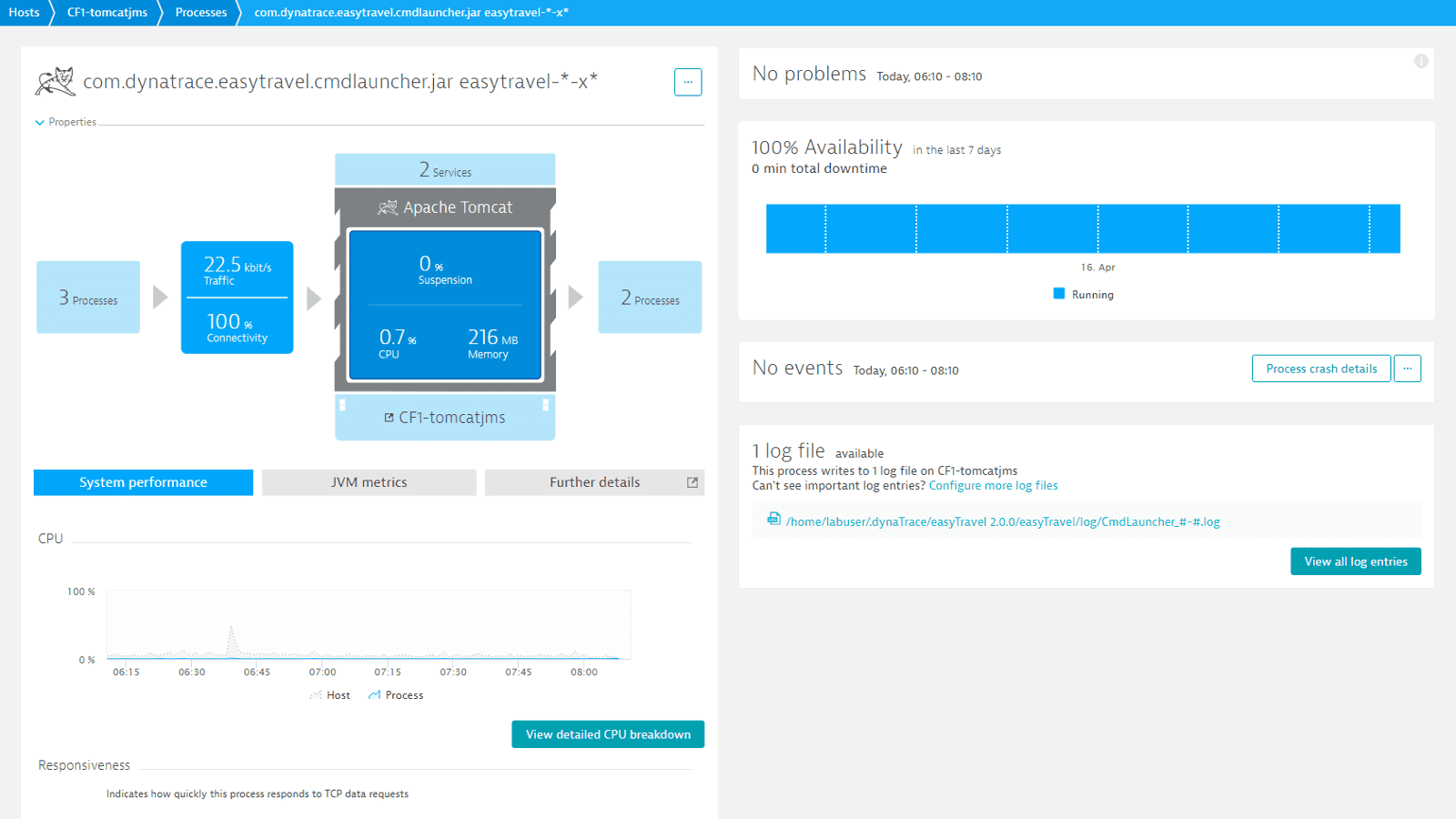
Task: Select the 2 Processes outgoing tile
Action: coord(650,298)
